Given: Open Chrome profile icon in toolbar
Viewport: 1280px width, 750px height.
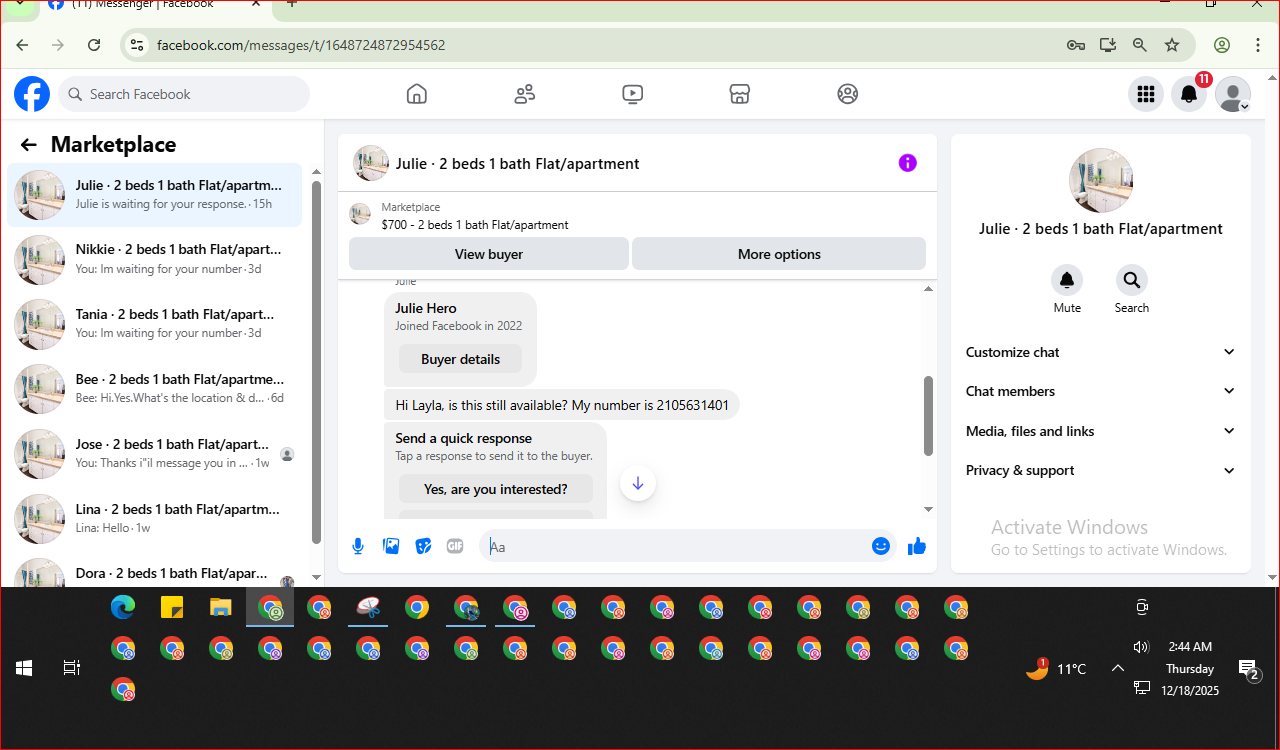Looking at the screenshot, I should (x=1222, y=45).
